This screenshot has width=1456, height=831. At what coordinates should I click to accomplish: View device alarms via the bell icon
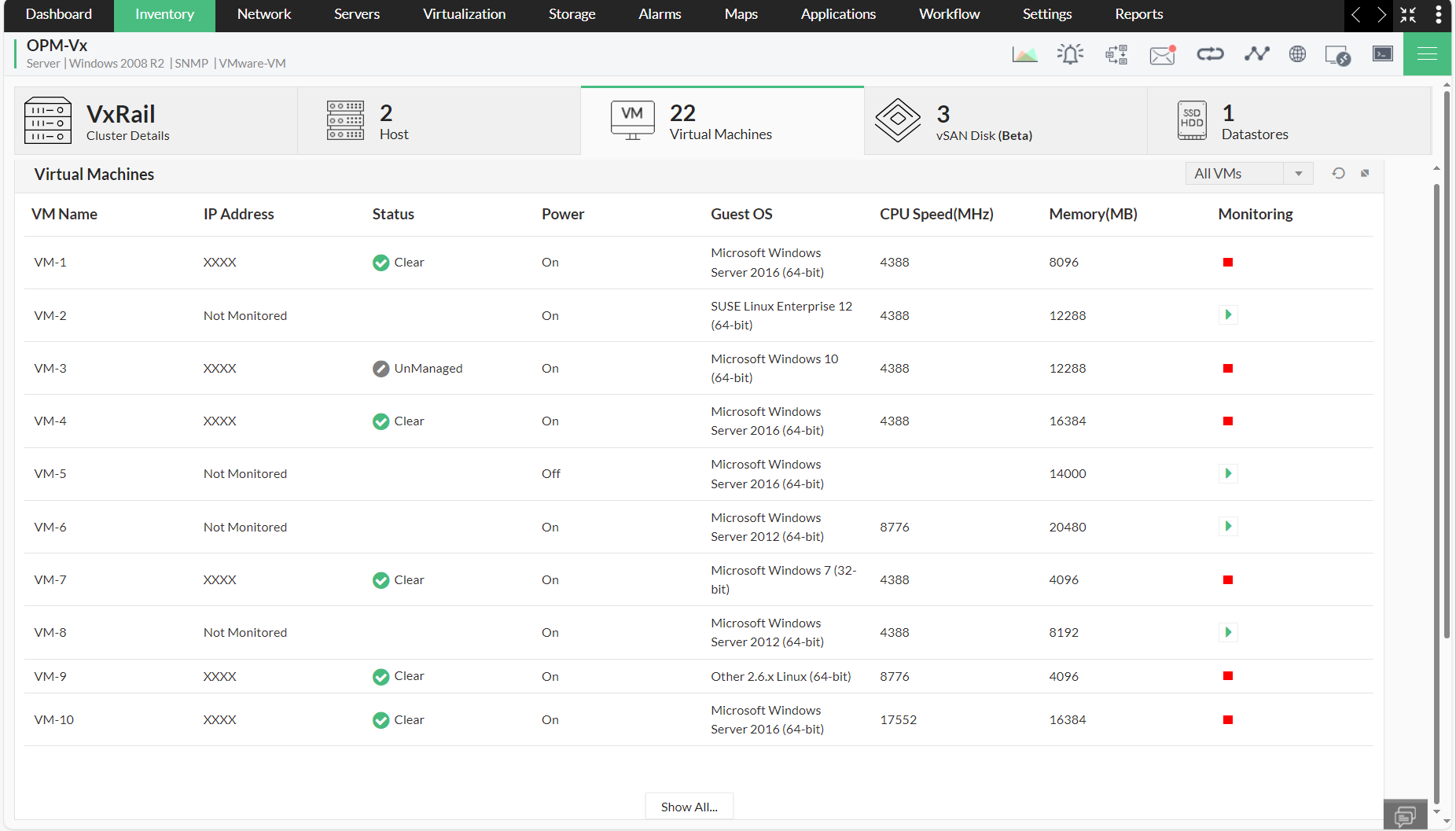tap(1069, 53)
